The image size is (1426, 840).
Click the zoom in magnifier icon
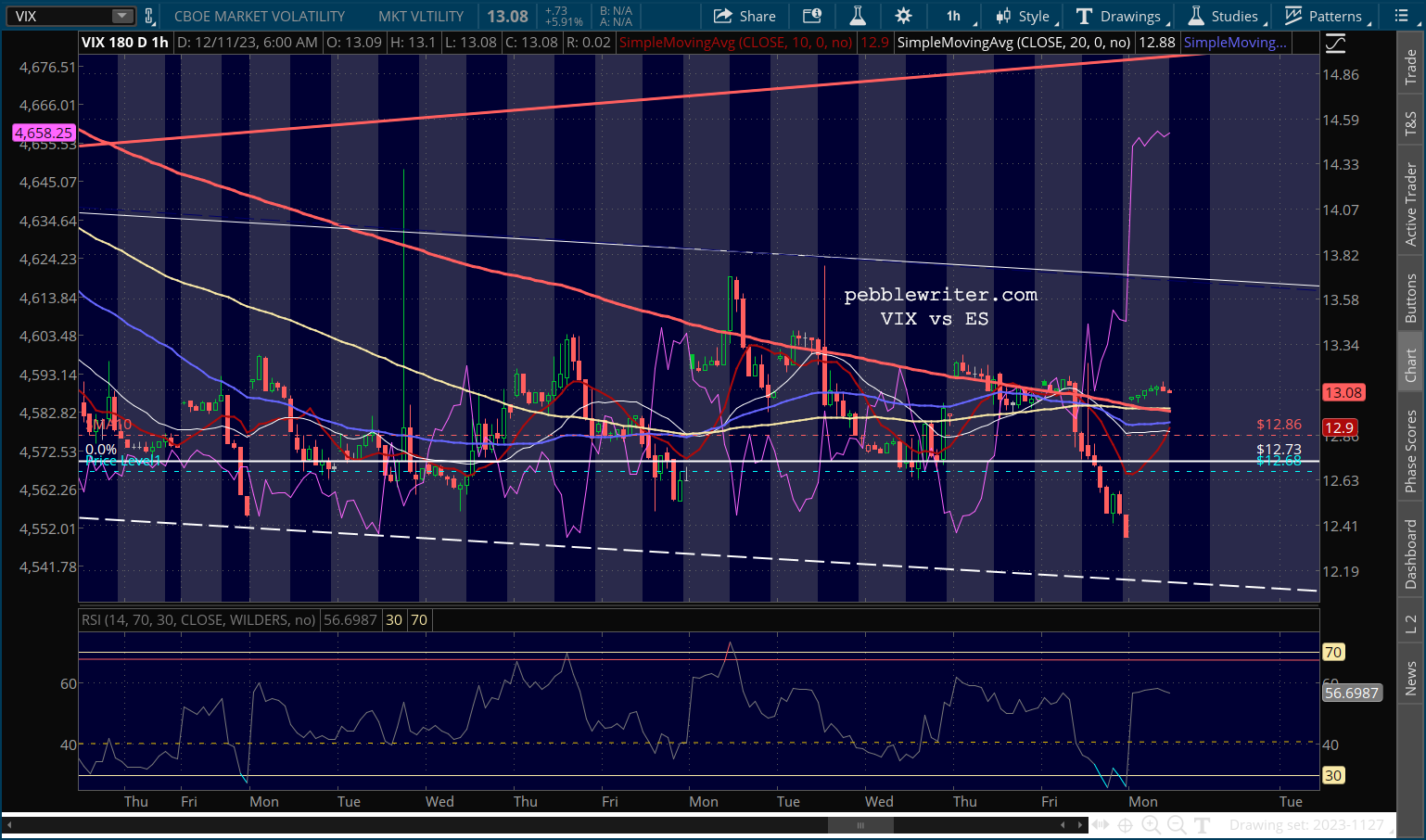click(1151, 824)
